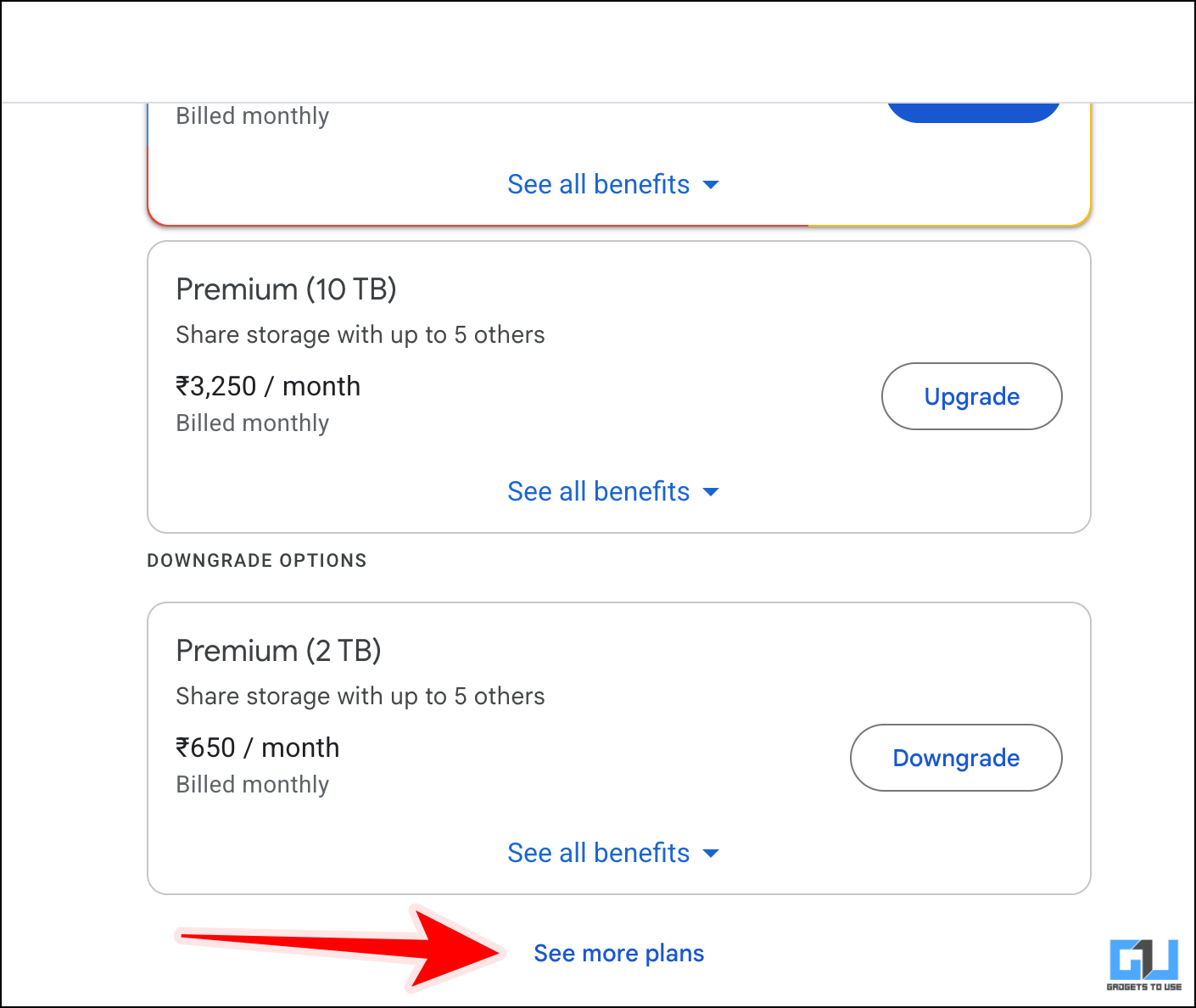Click the caret icon under Premium (2 TB)
The width and height of the screenshot is (1196, 1008).
pos(712,854)
